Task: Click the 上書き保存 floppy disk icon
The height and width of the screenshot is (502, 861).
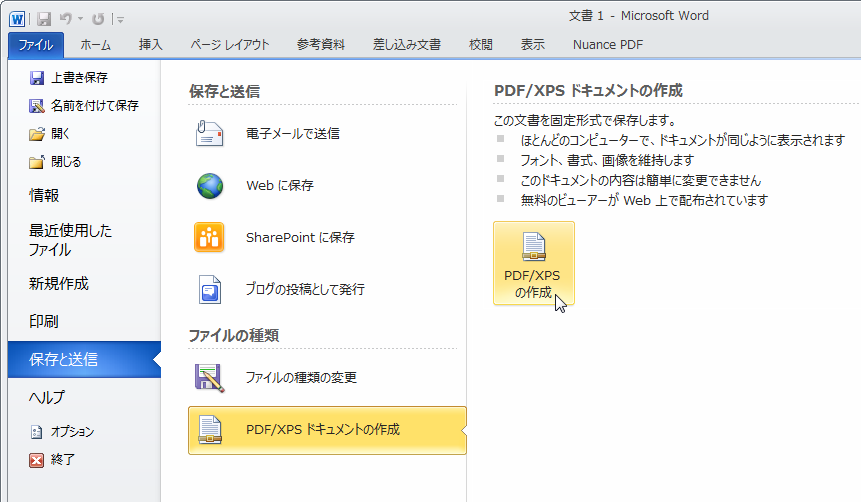Action: pos(37,78)
